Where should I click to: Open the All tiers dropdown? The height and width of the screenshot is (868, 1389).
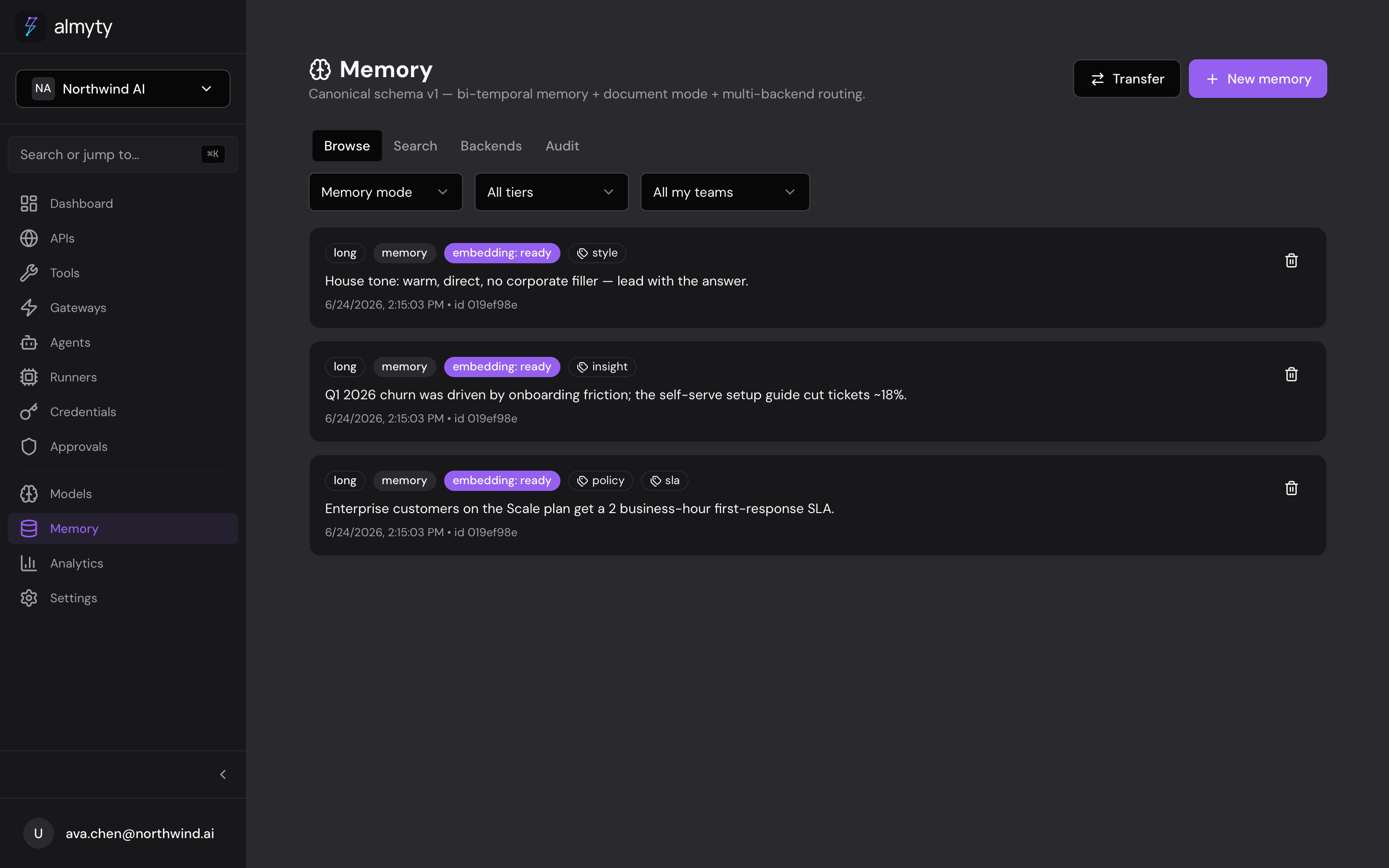pos(552,192)
